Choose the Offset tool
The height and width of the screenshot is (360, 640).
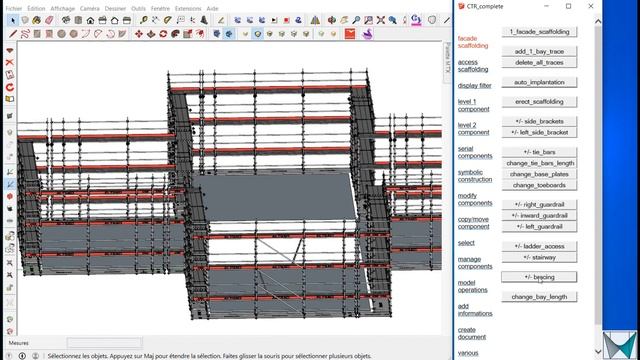point(200,34)
